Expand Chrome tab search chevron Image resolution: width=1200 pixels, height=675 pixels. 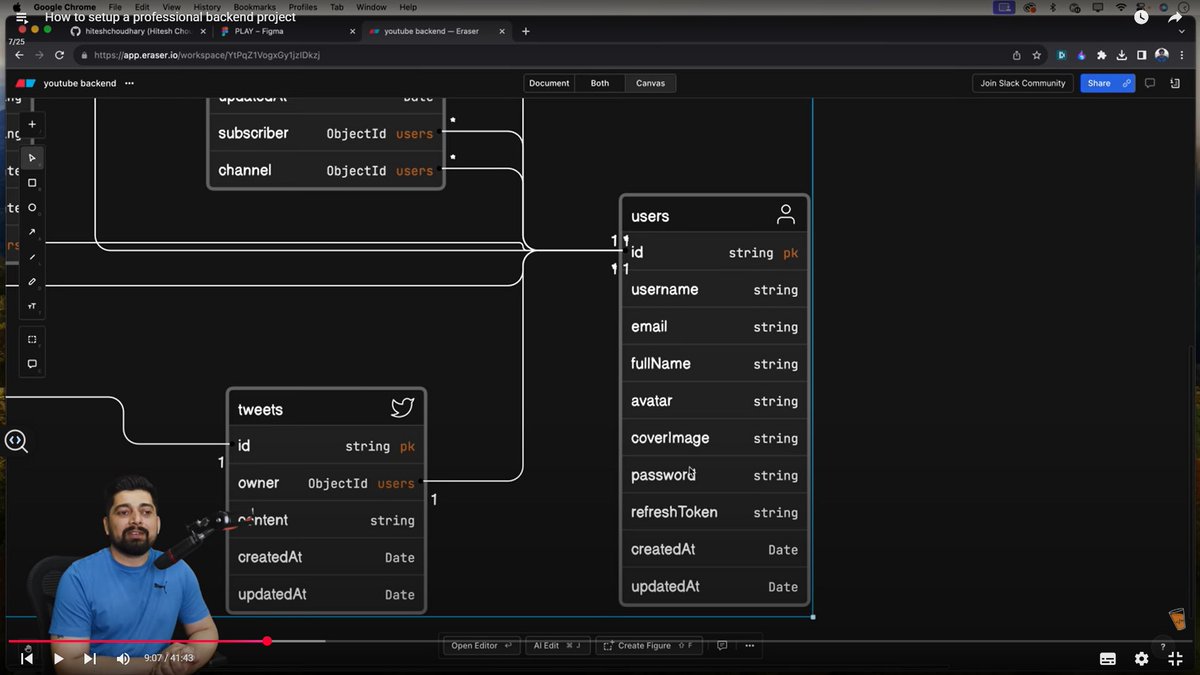[x=1181, y=31]
